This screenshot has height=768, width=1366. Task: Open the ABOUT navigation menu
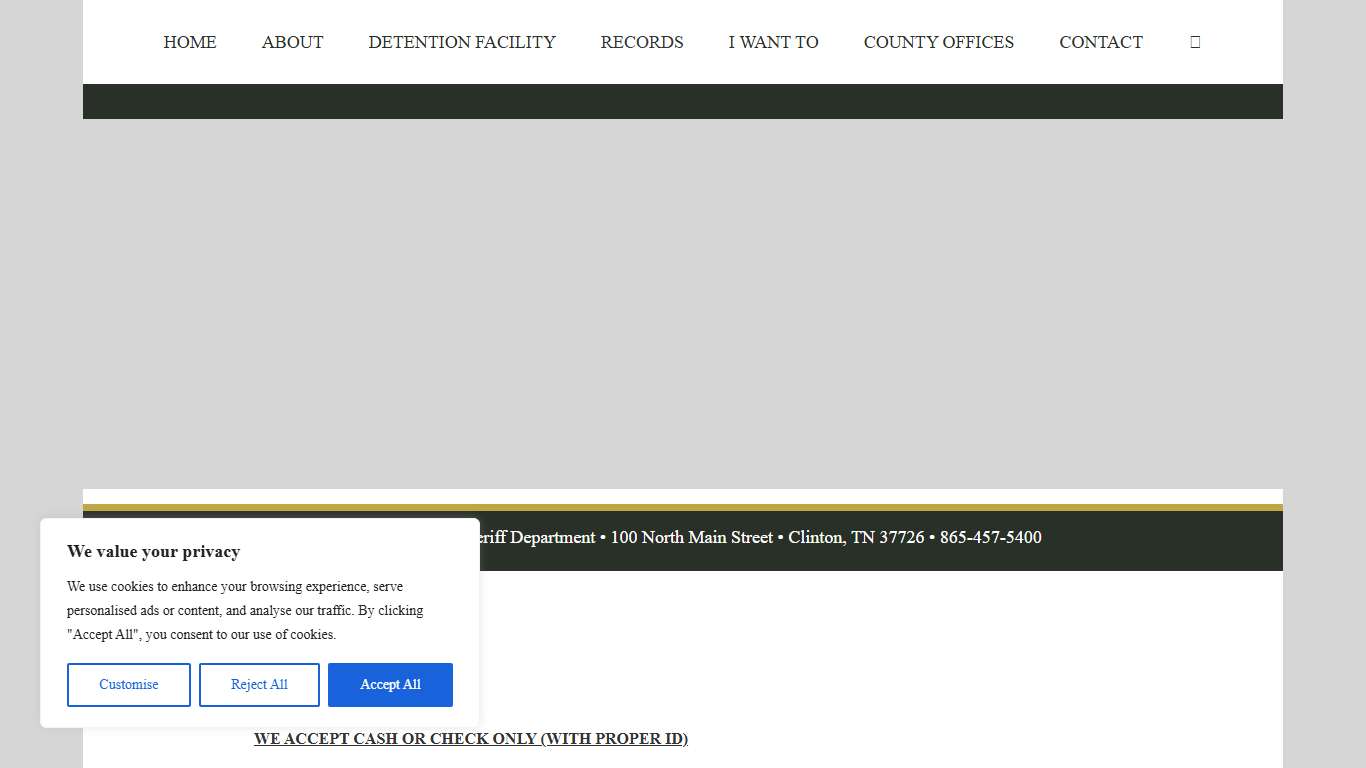coord(292,42)
